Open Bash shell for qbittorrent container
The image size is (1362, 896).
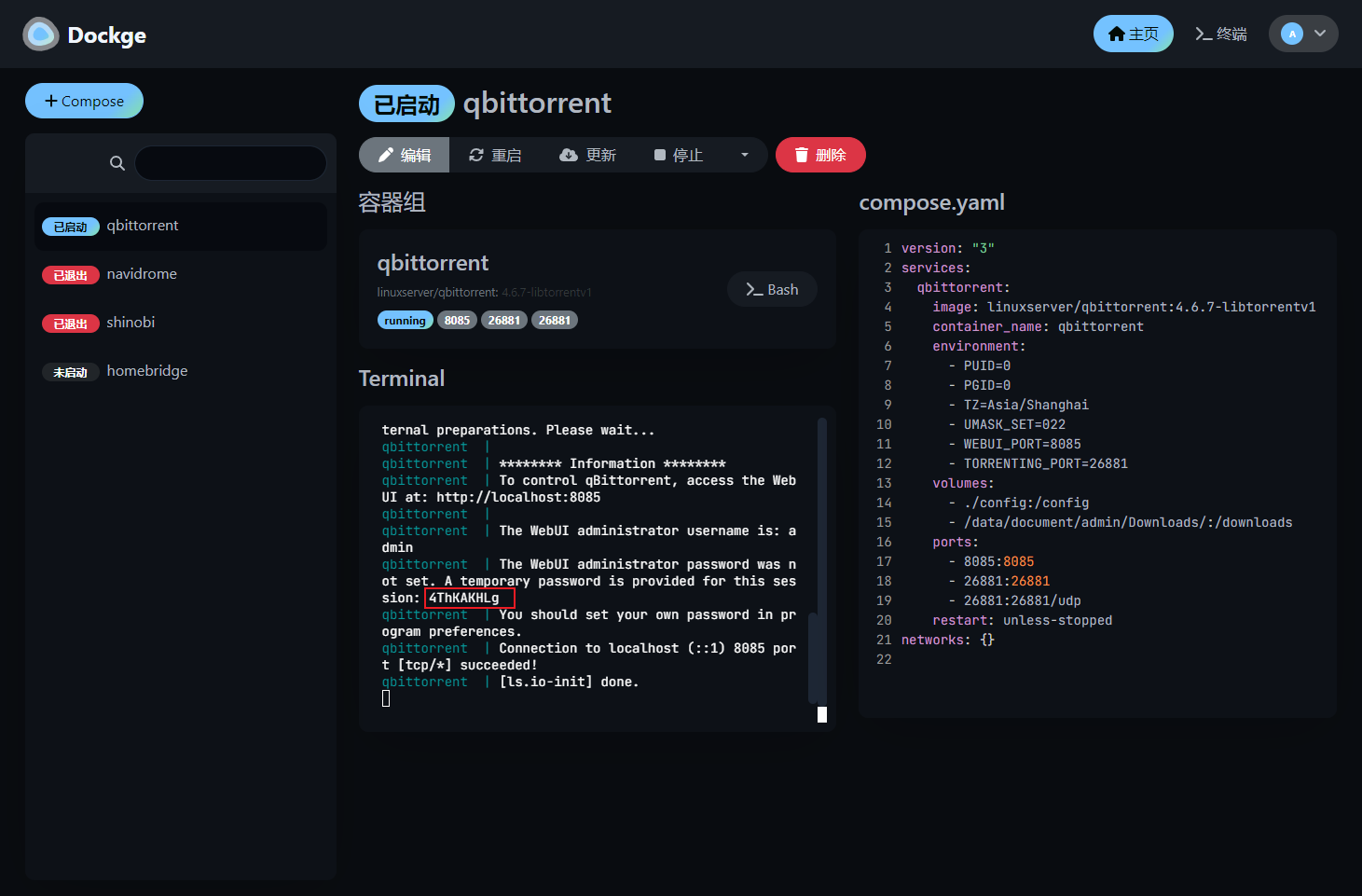[772, 289]
